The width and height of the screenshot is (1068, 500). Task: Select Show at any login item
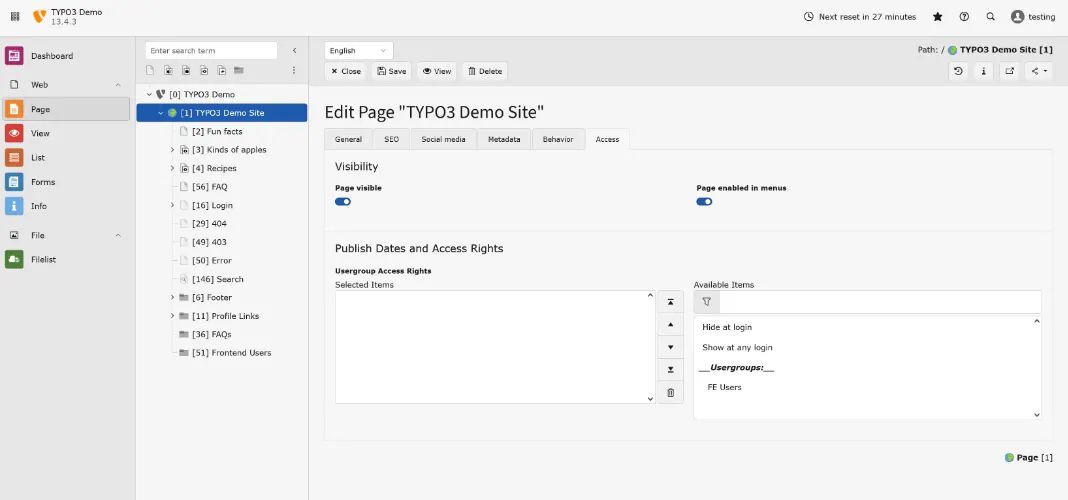(x=737, y=347)
